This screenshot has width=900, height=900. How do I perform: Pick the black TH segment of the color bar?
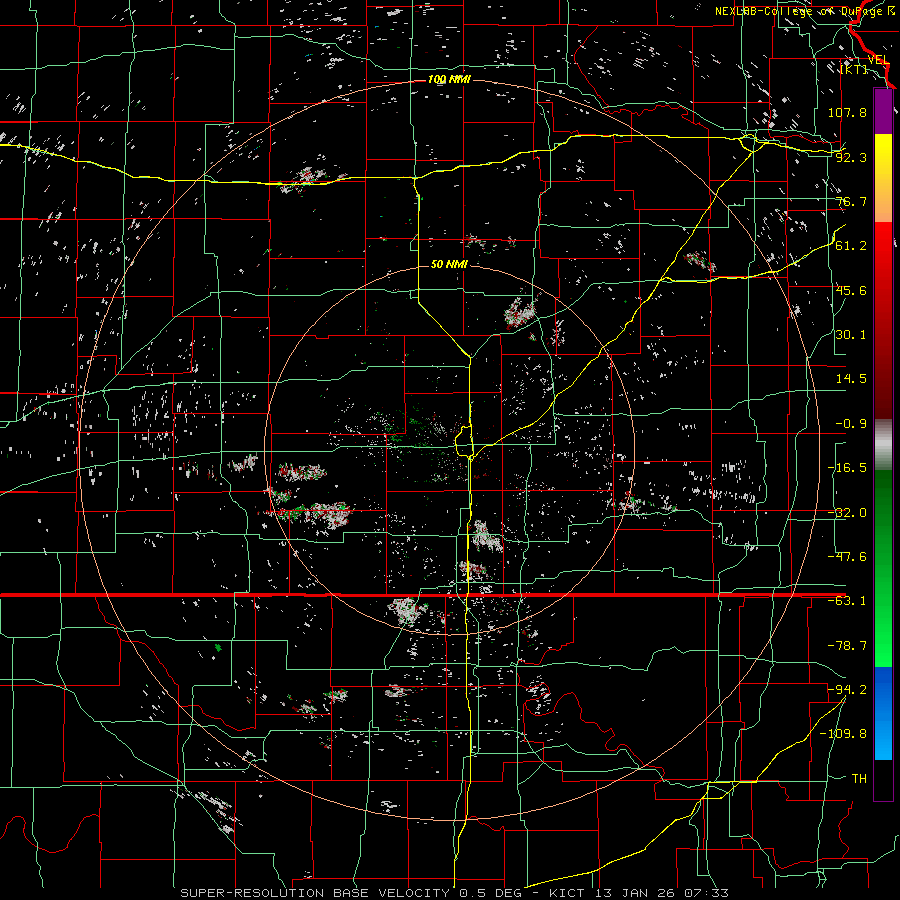coord(883,779)
